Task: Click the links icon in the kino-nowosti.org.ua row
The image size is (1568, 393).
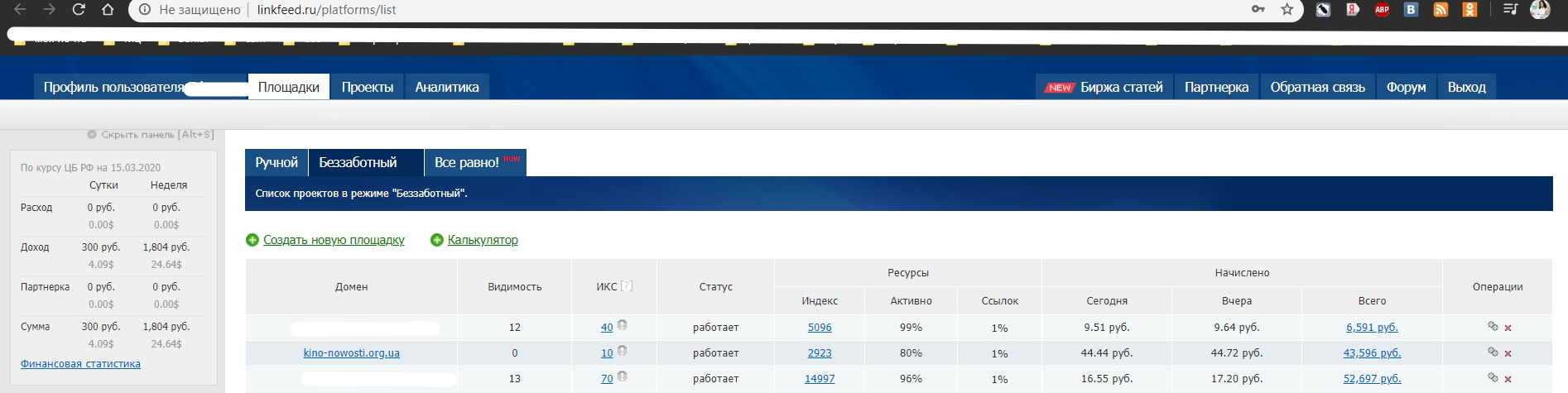Action: point(1493,352)
